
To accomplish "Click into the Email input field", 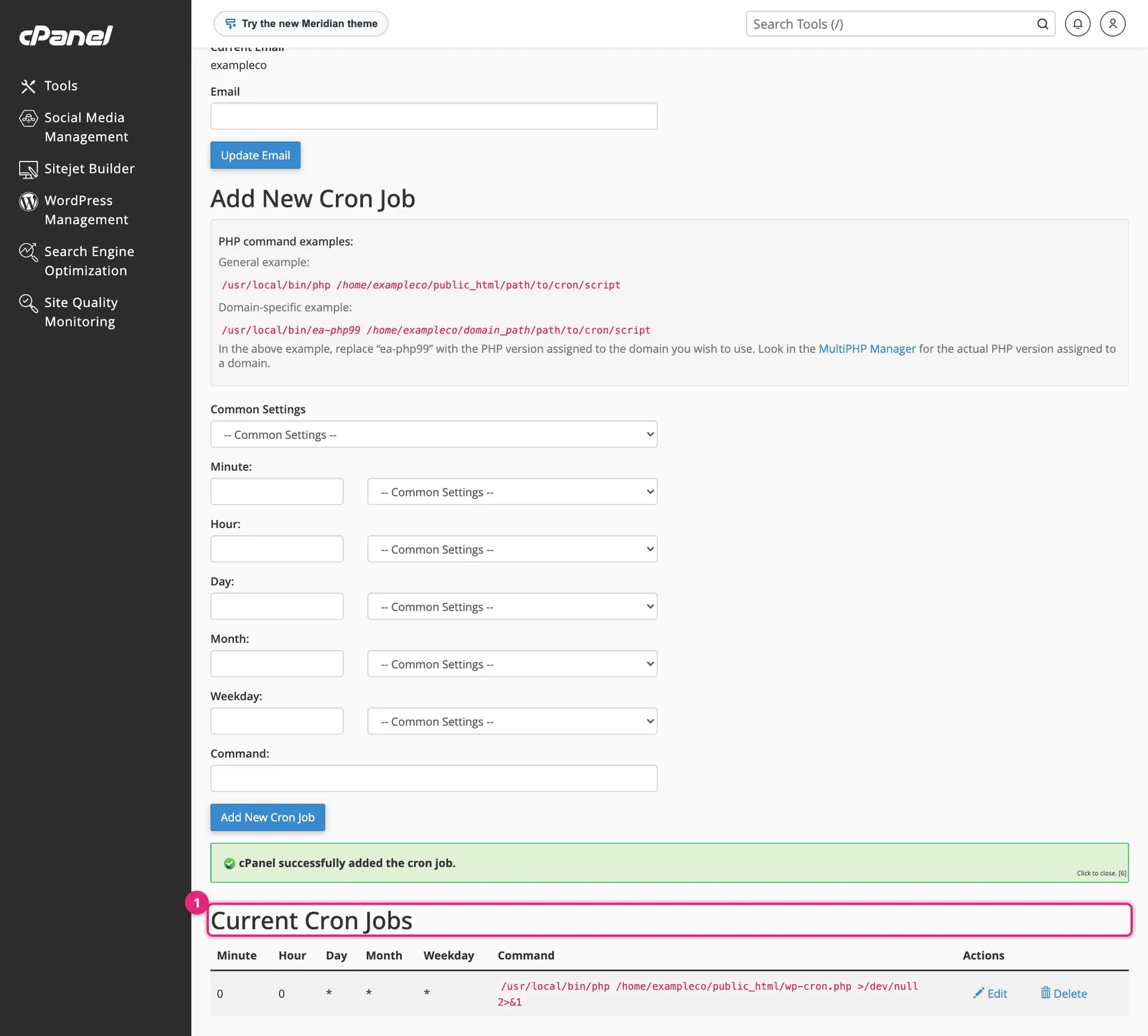I will point(434,116).
